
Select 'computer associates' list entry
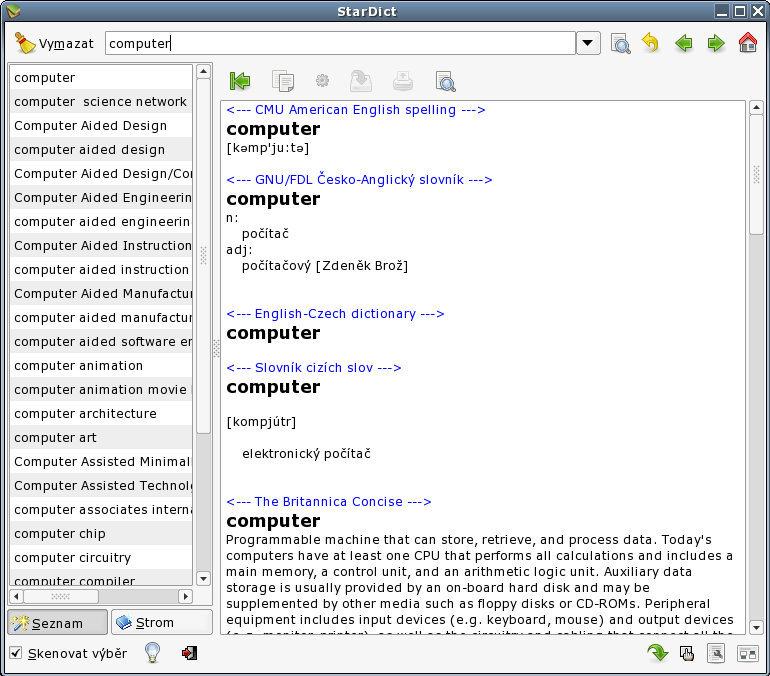(x=101, y=510)
